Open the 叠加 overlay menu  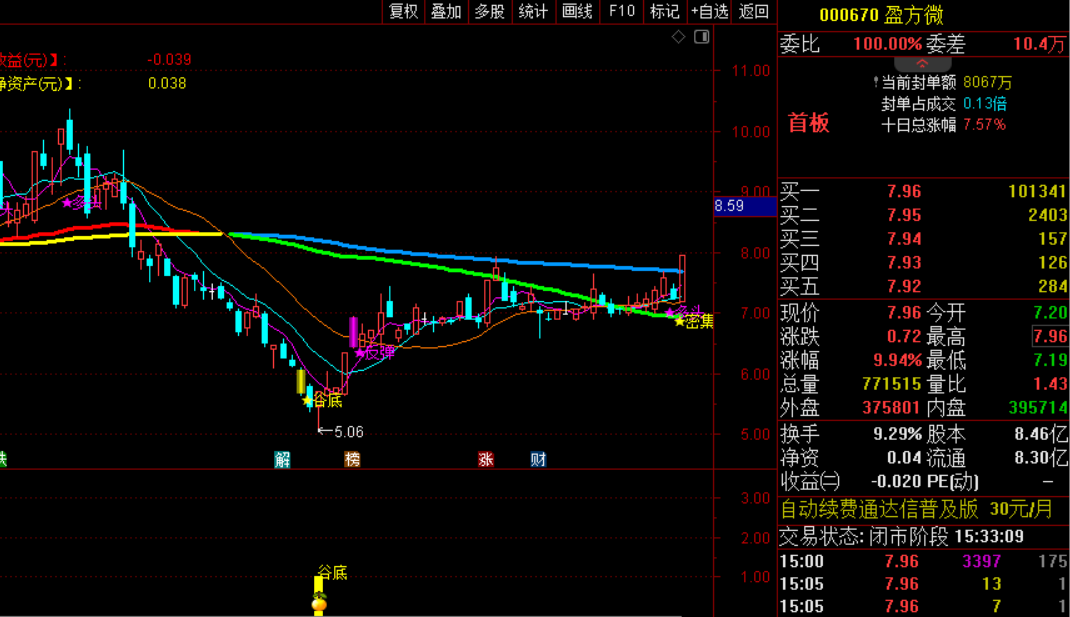446,12
